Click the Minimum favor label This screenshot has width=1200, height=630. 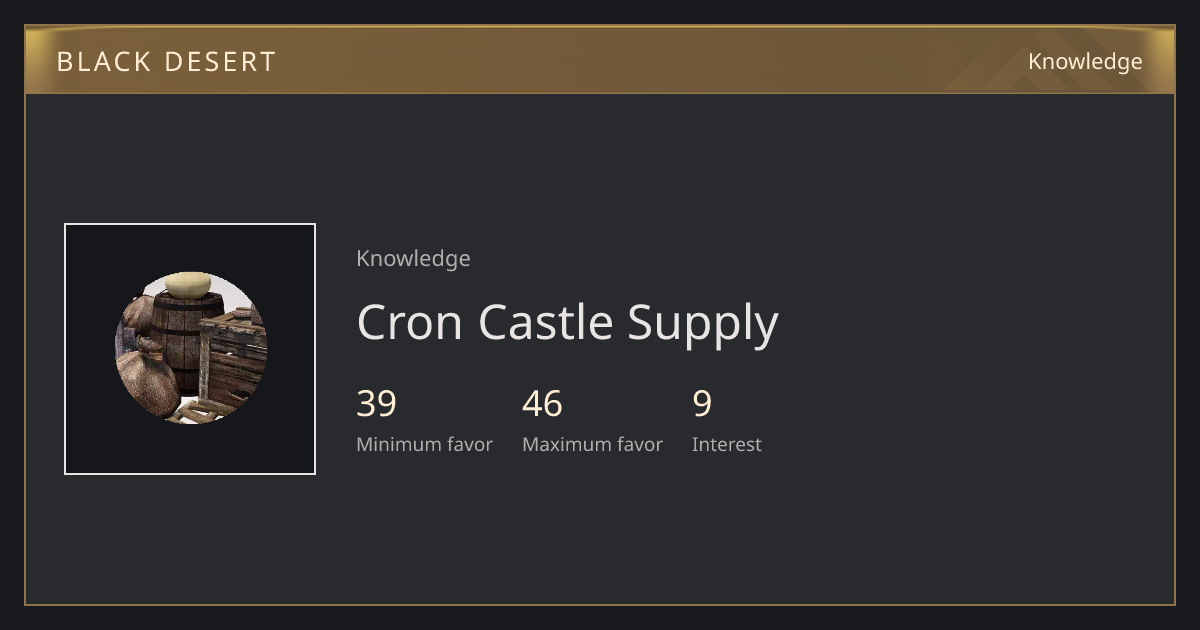[424, 444]
